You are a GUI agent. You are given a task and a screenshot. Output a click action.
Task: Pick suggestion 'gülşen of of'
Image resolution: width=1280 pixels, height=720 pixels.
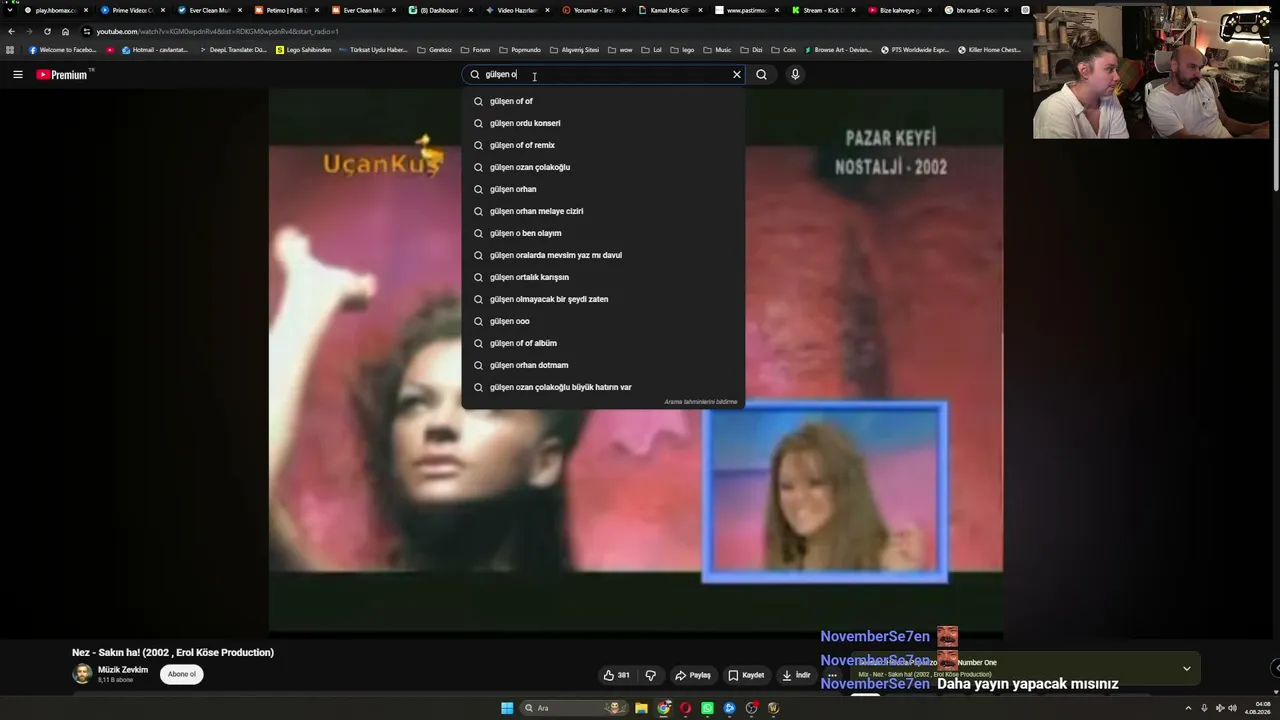(x=603, y=101)
